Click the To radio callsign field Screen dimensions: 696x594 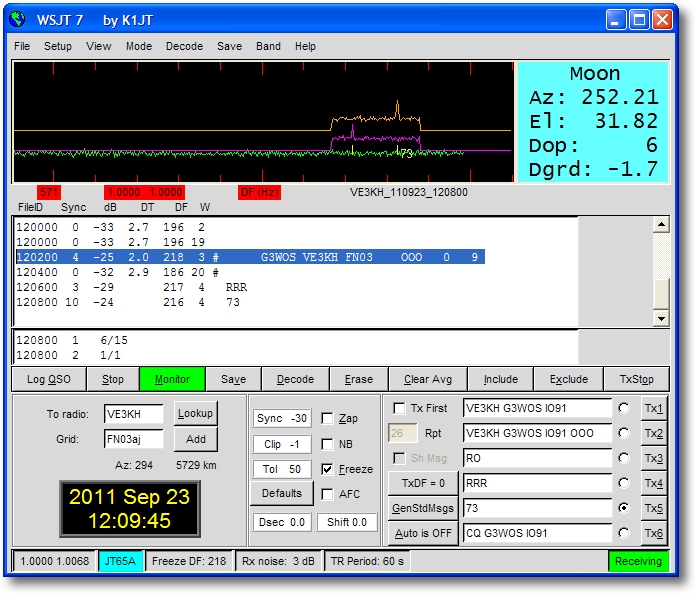point(134,414)
